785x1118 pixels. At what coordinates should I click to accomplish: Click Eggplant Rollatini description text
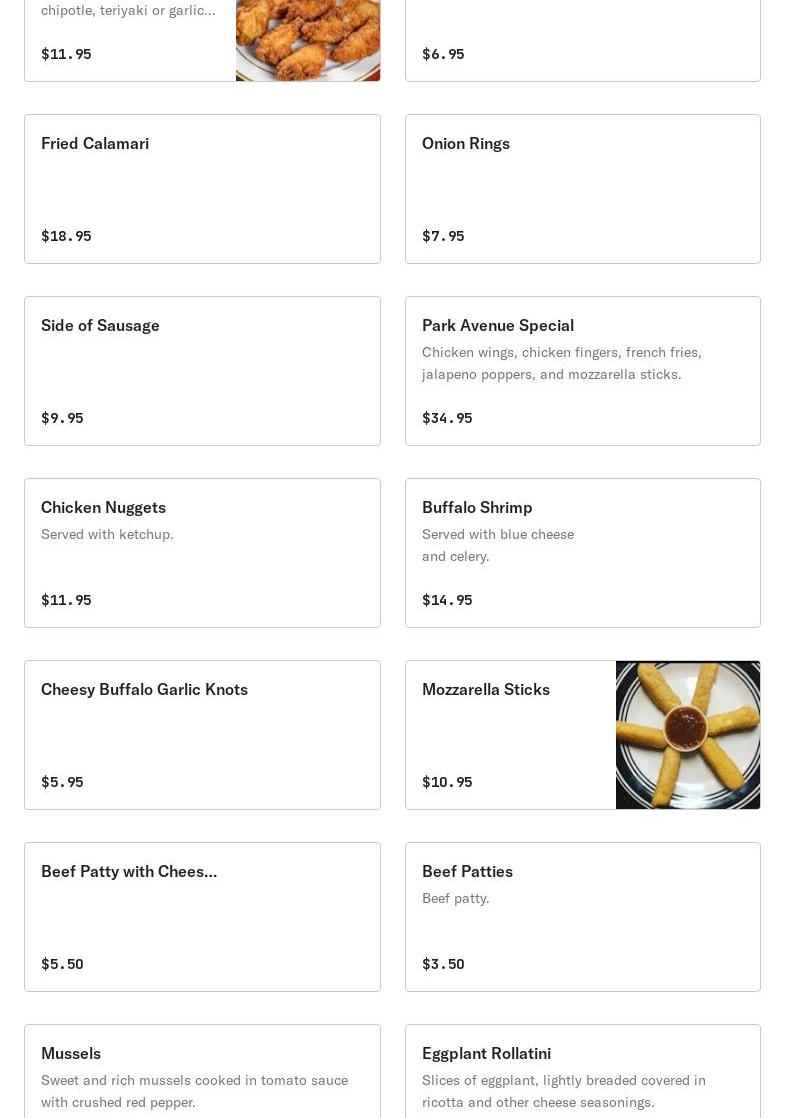563,1091
